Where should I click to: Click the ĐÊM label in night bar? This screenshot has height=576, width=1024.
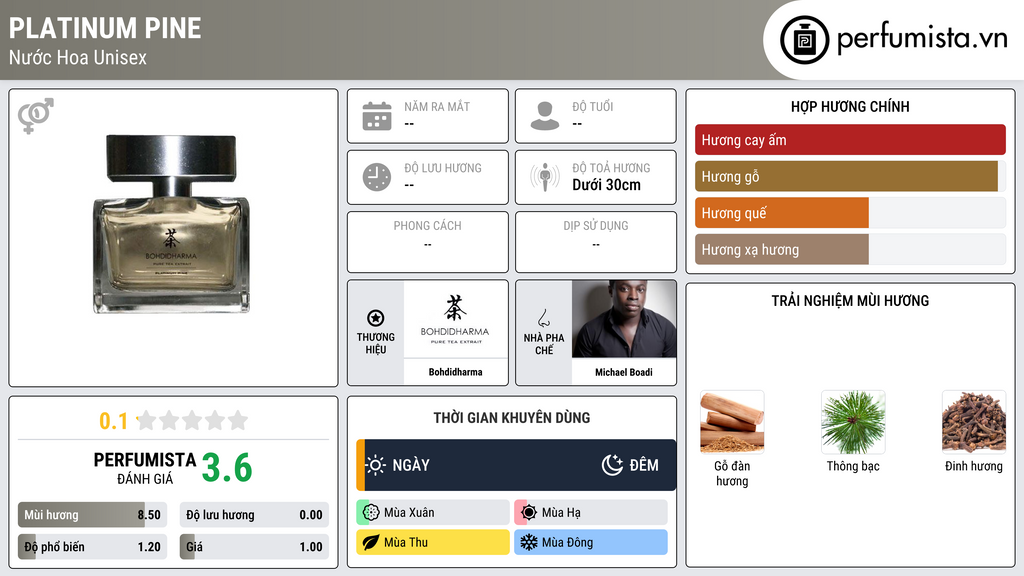(644, 465)
